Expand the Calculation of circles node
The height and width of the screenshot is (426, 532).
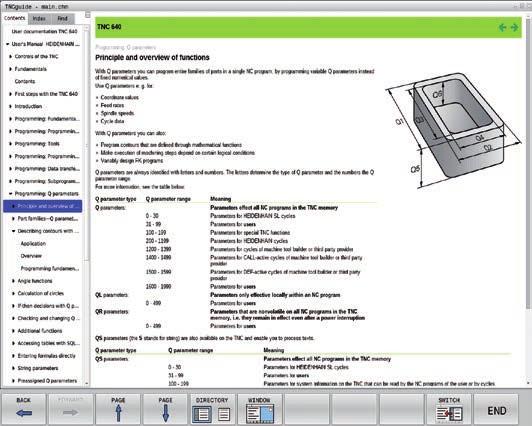(14, 293)
